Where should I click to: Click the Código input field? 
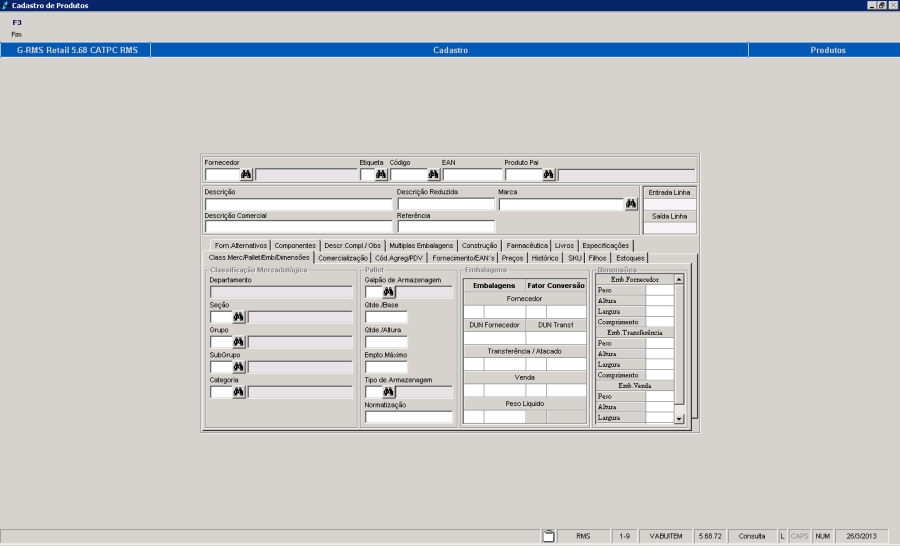tap(409, 175)
